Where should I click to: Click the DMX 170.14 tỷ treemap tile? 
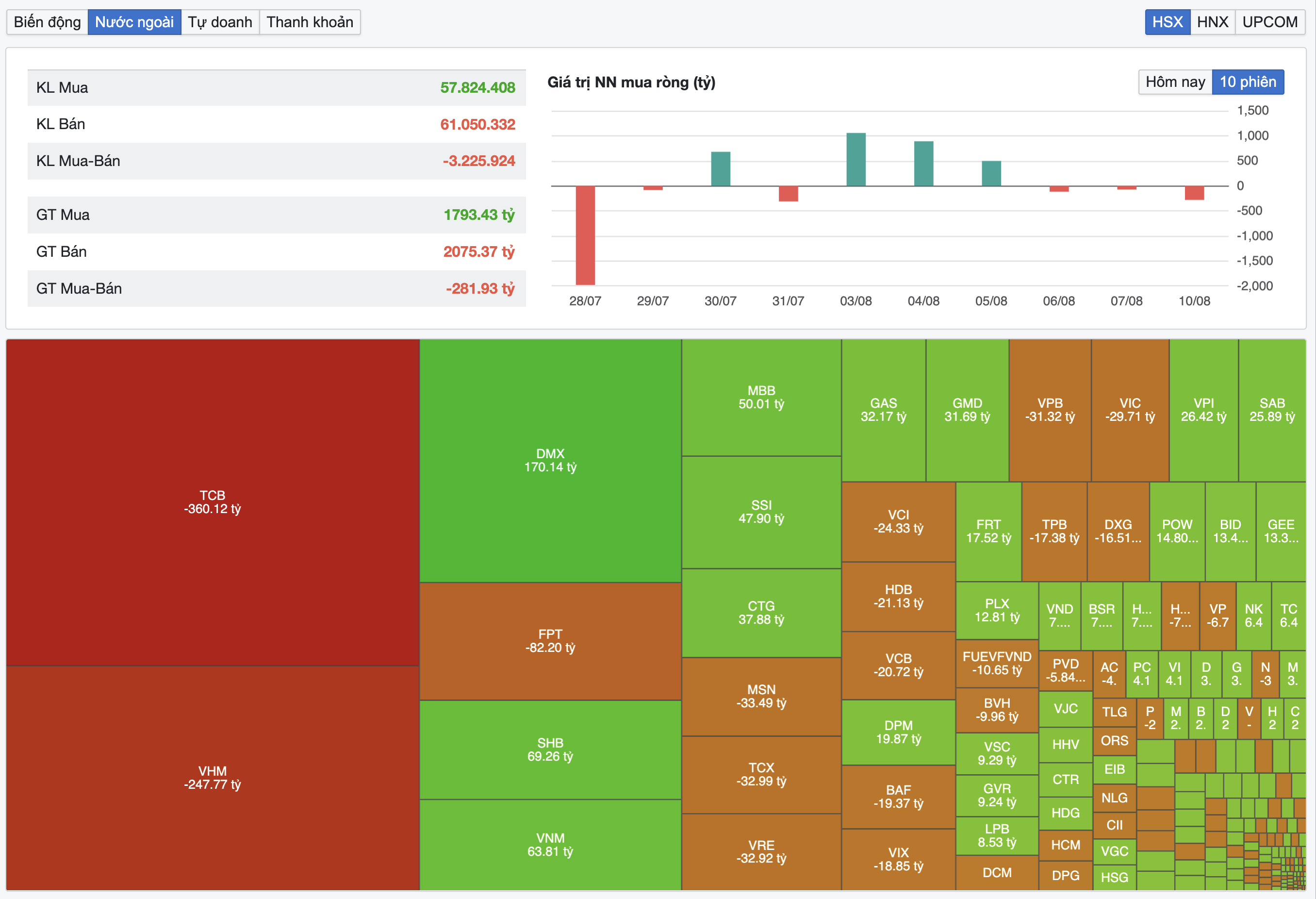tap(550, 461)
